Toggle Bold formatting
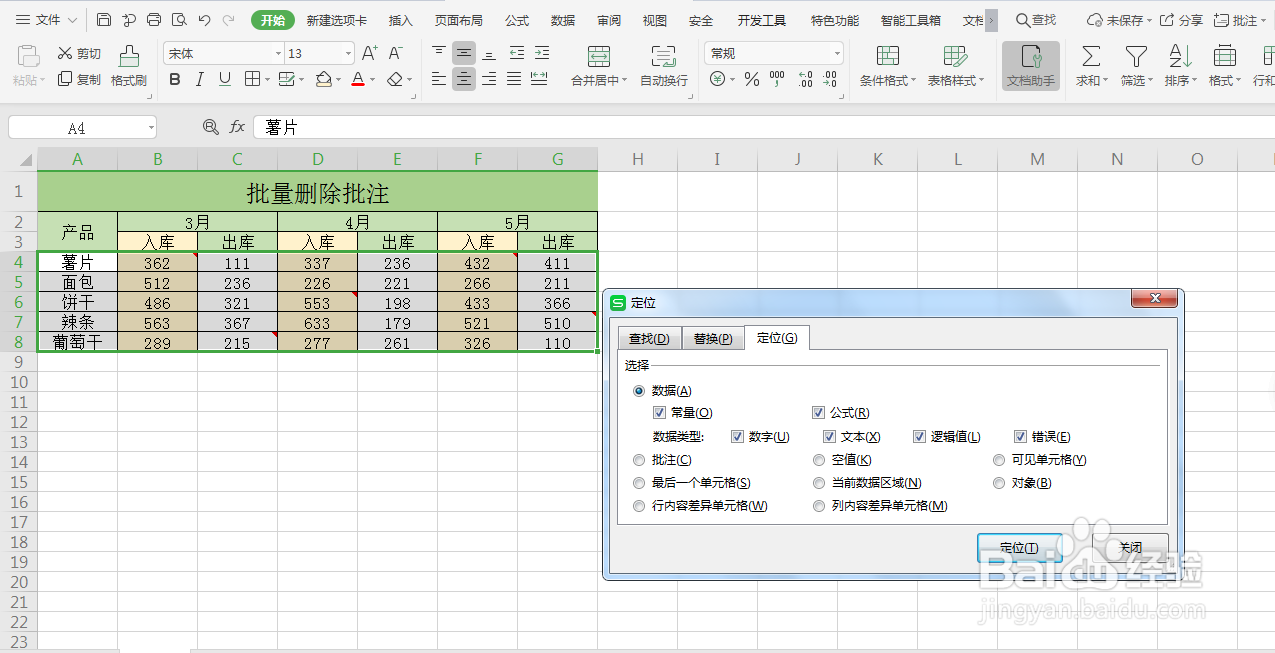 (175, 79)
